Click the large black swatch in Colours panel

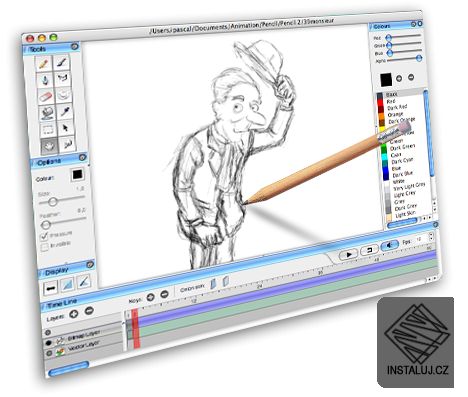pos(386,80)
